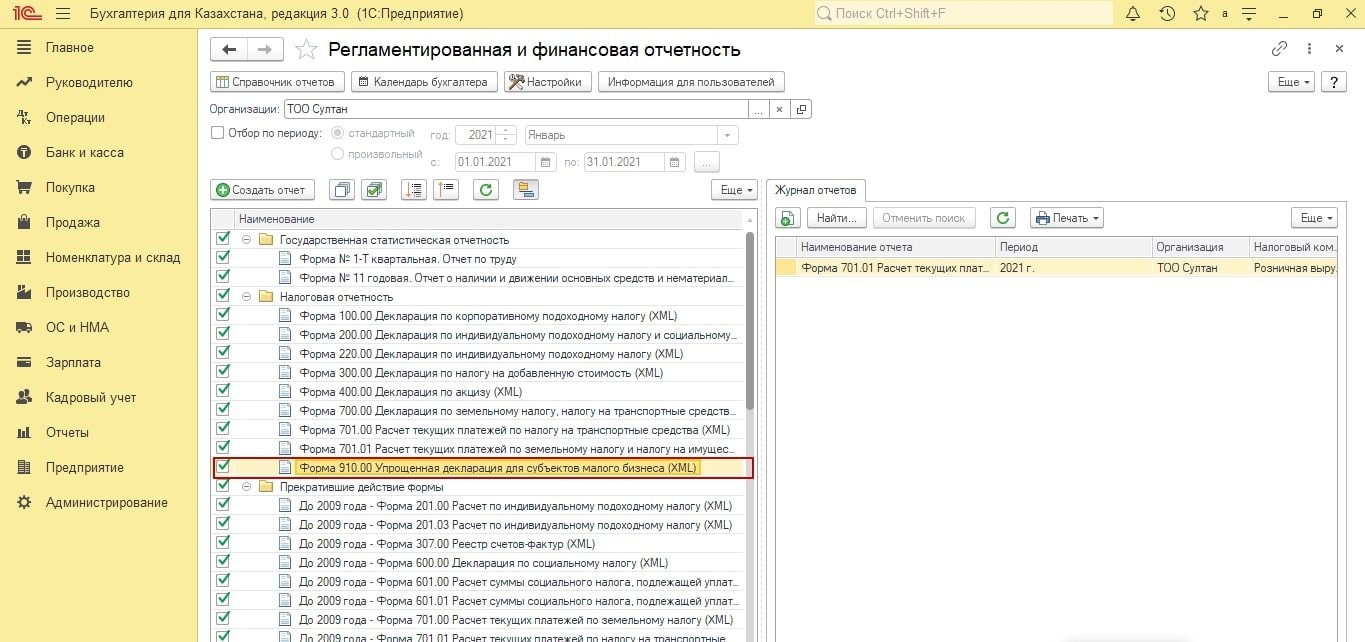Screen dimensions: 1365x642
Task: Click the Создать отчет button
Action: 262,190
